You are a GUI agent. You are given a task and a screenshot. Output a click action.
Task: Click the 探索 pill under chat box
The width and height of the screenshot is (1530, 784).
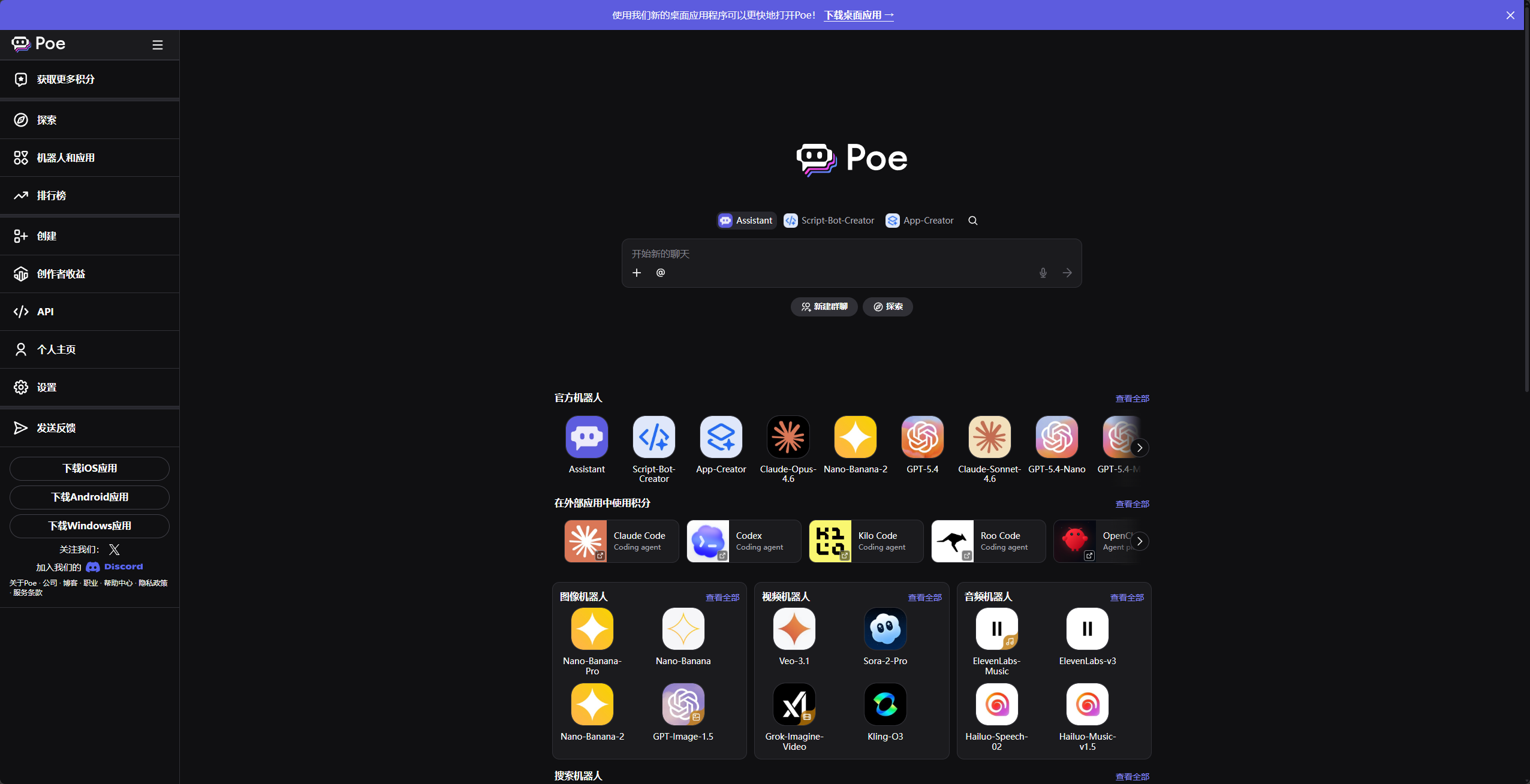click(x=888, y=307)
